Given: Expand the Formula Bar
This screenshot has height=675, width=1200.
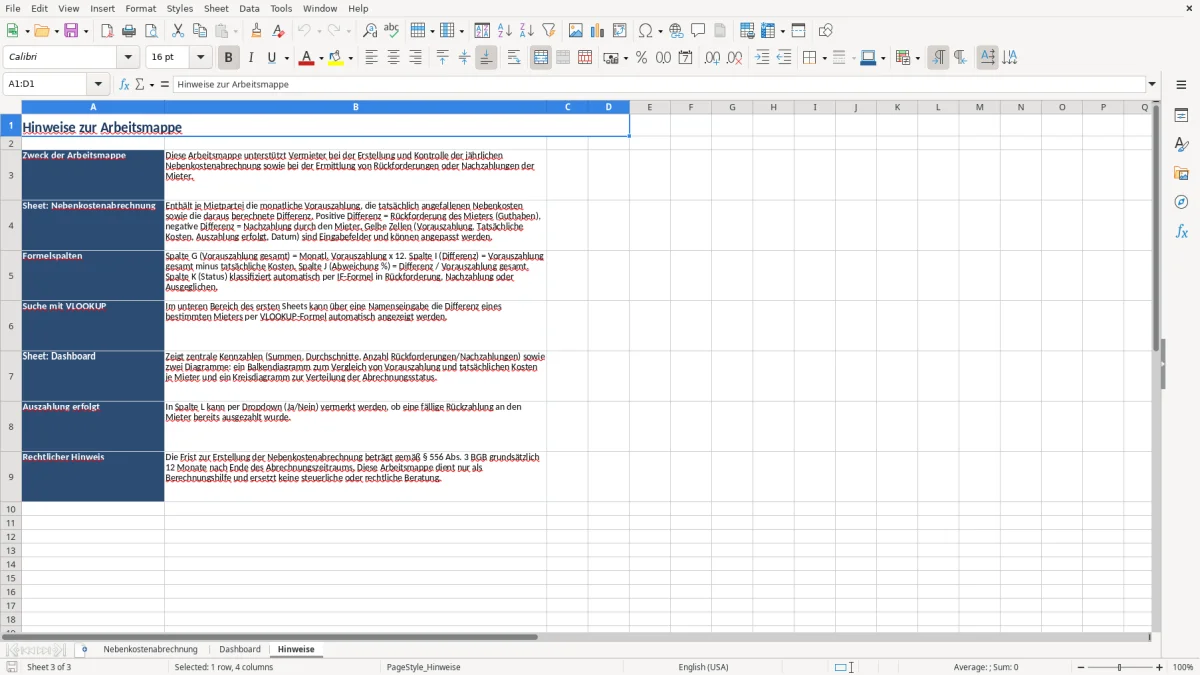Looking at the screenshot, I should [x=1152, y=84].
